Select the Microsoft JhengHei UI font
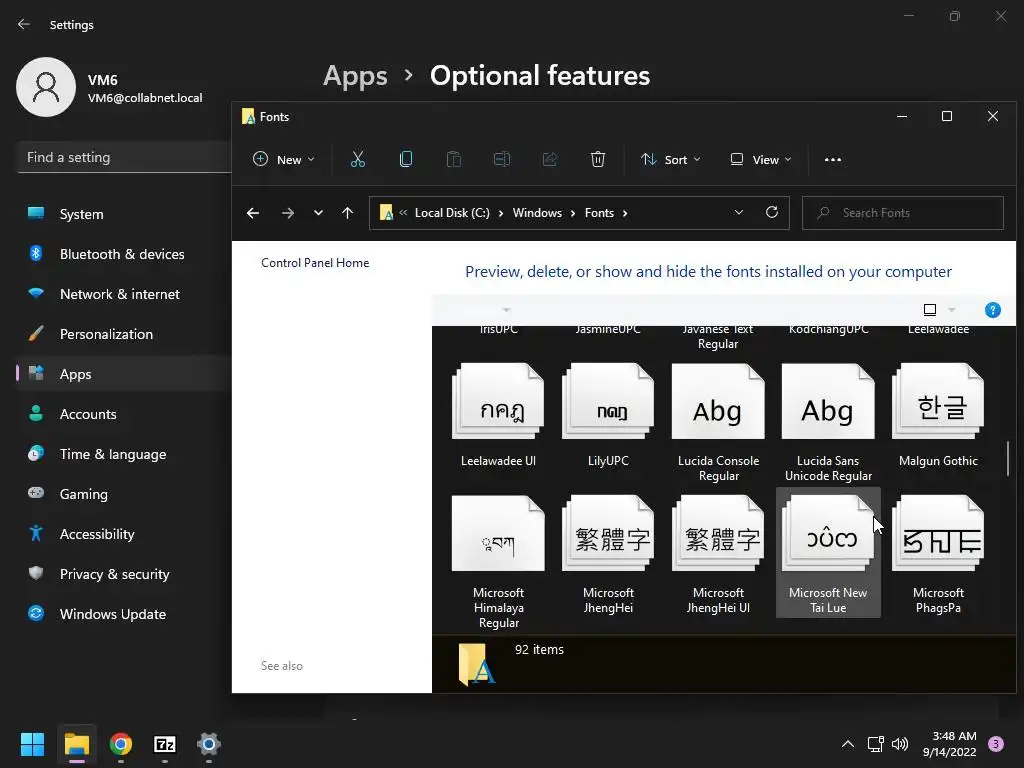The image size is (1024, 768). pos(718,555)
